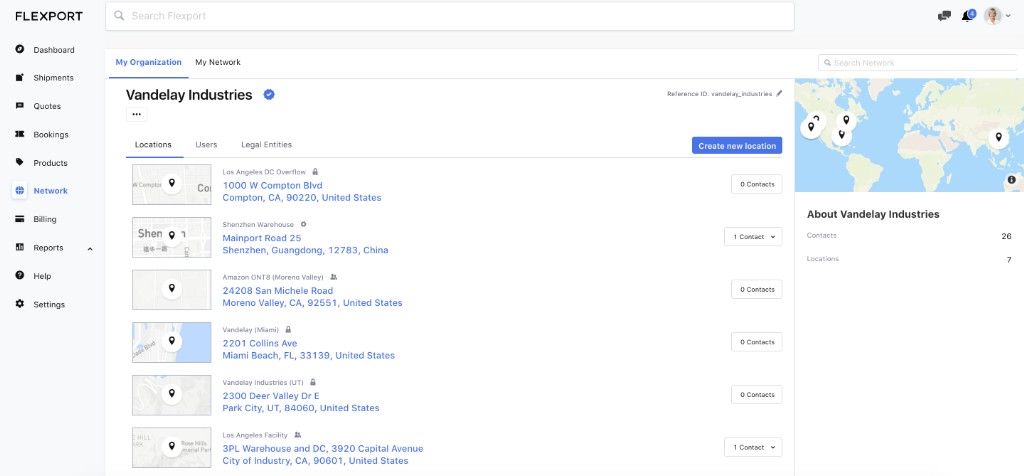Screen dimensions: 1024x476
Task: Click the lock icon beside Vandelay Industries (UT)
Action: [313, 382]
